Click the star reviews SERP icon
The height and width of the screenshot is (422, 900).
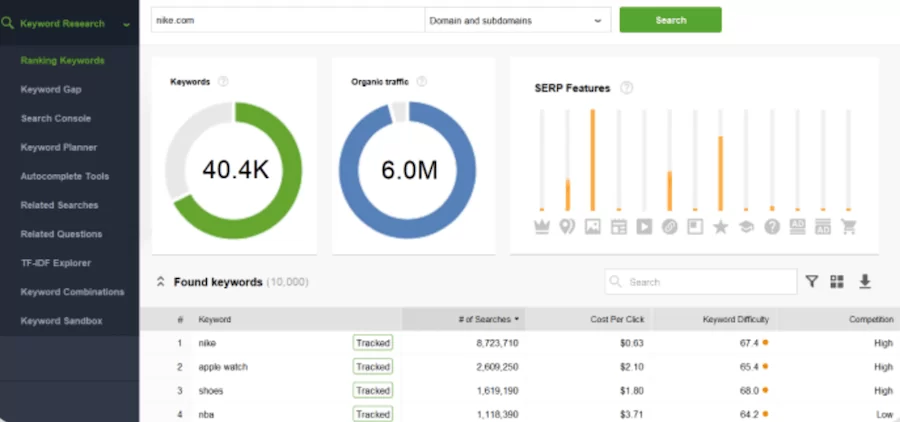pyautogui.click(x=720, y=227)
